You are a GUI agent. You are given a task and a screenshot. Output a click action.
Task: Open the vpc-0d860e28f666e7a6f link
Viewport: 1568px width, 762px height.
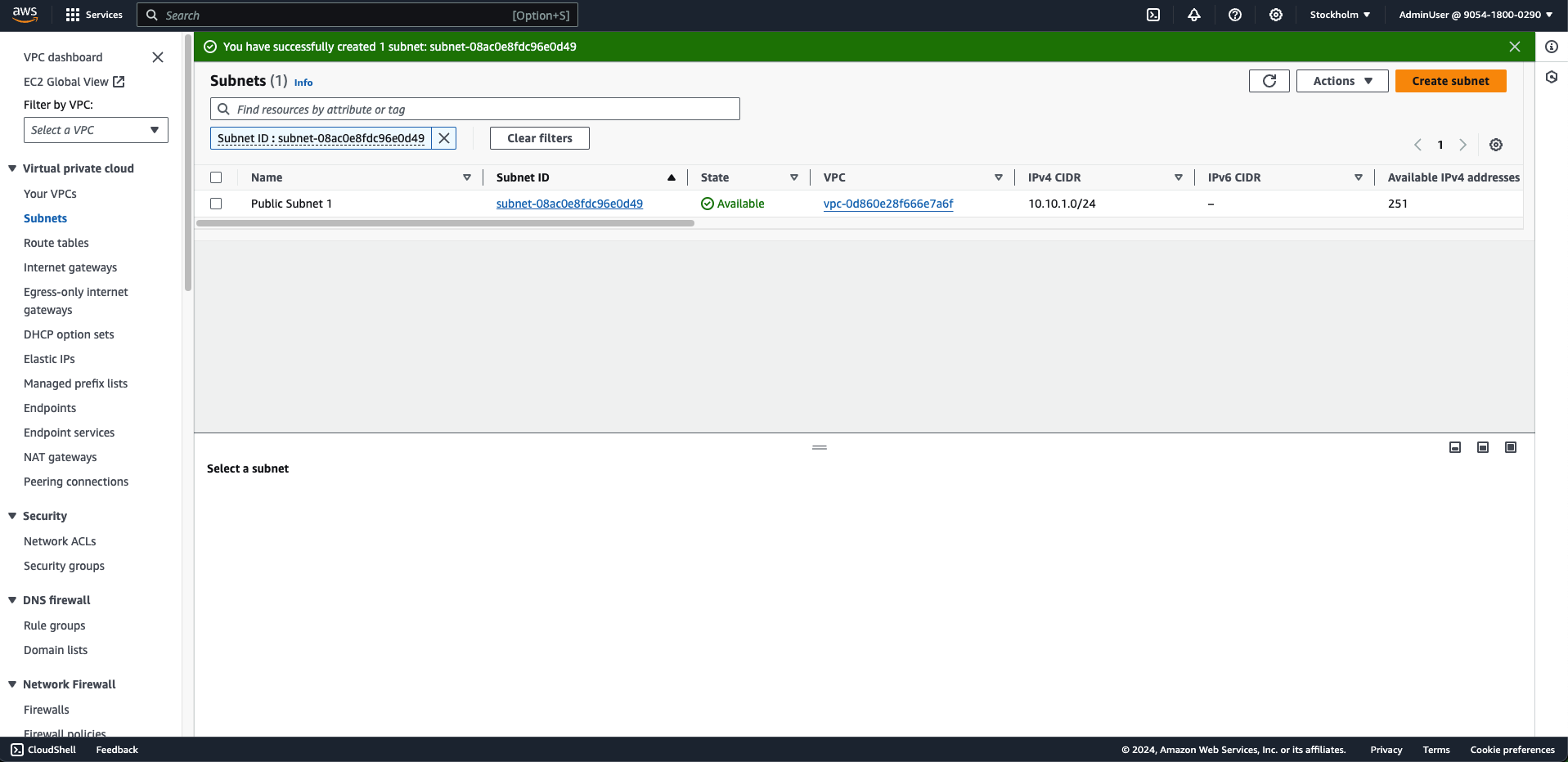[x=888, y=204]
